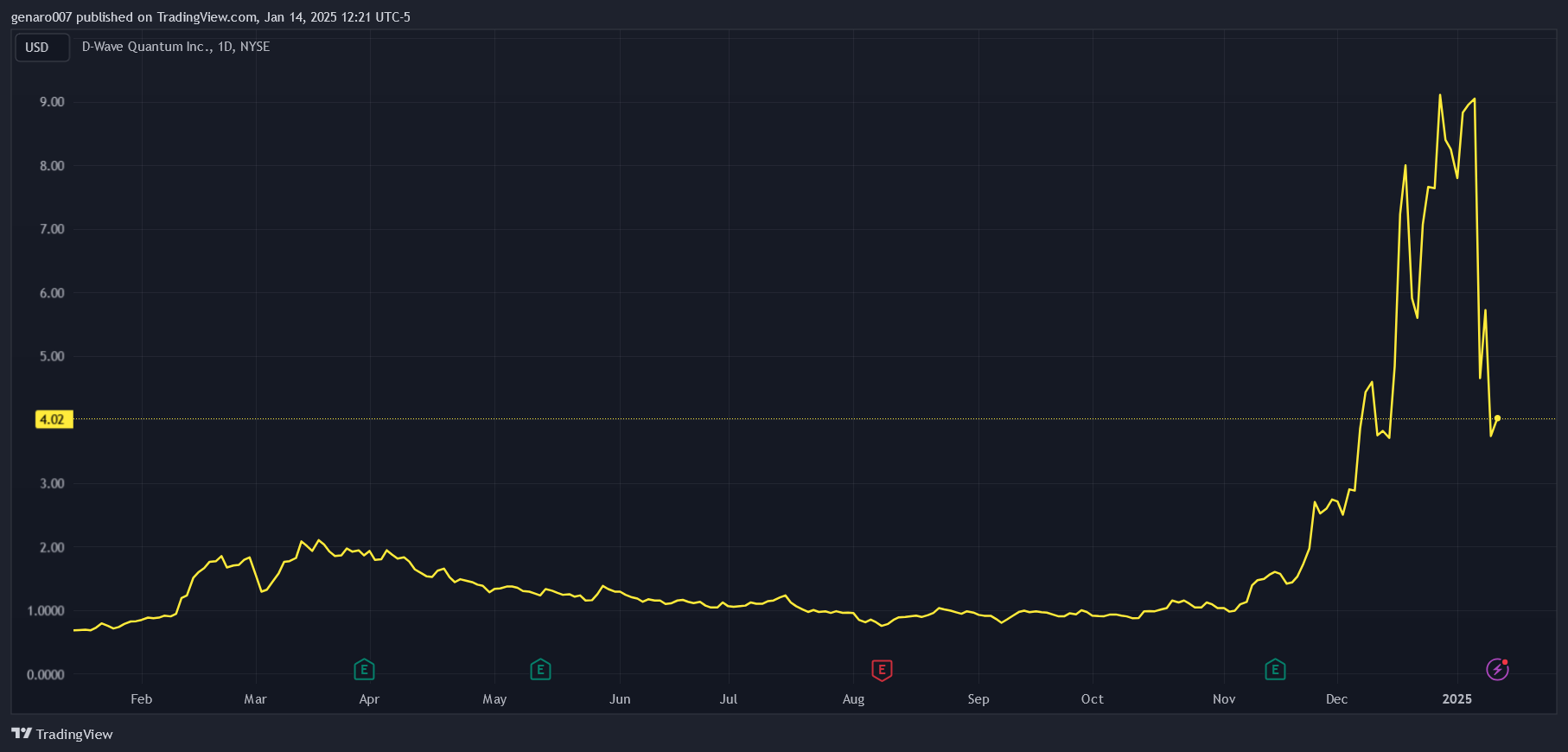This screenshot has height=752, width=1568.
Task: Click the 2.00 price axis label
Action: [x=52, y=547]
